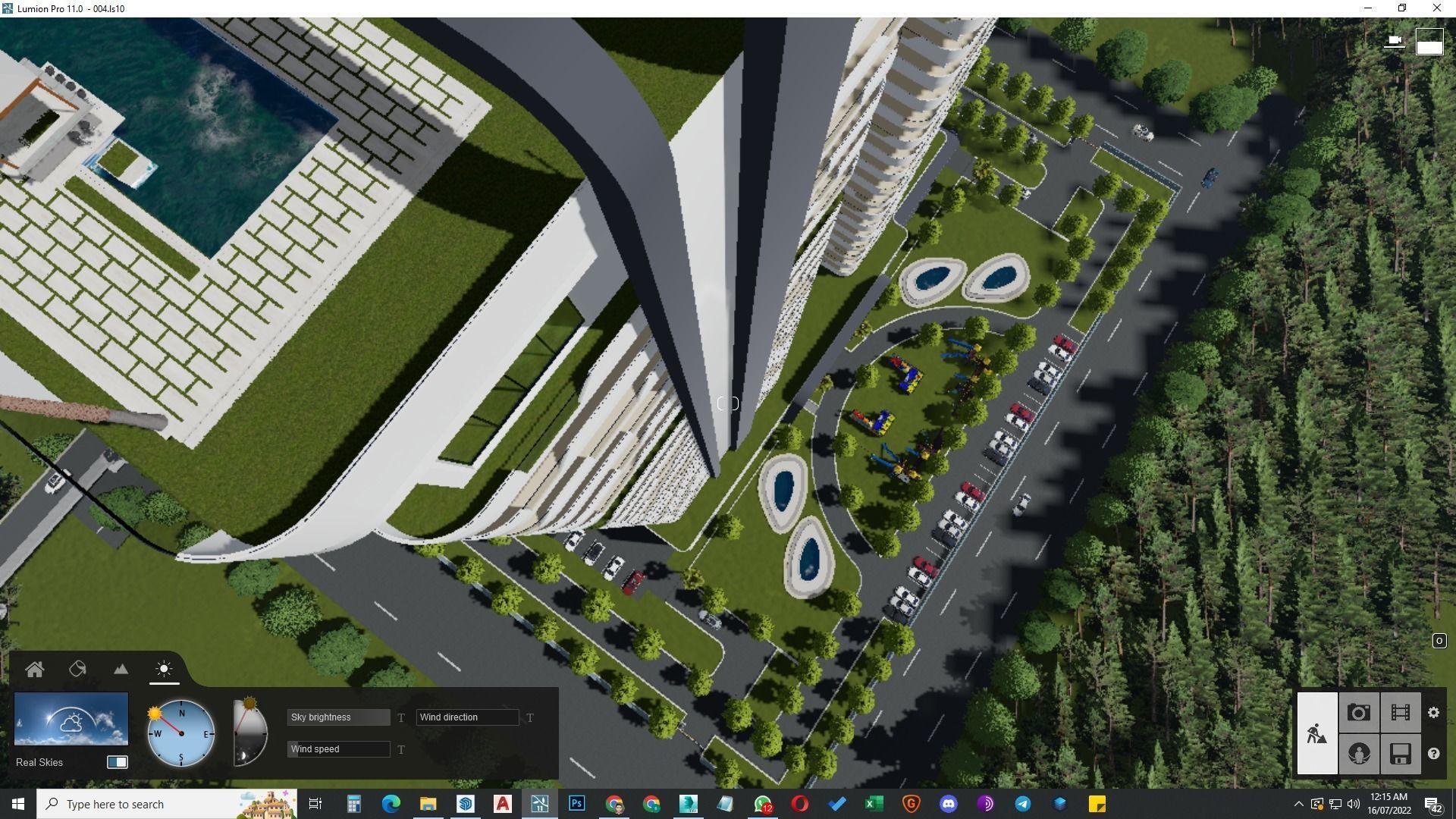Open Task View in taskbar

pos(315,804)
